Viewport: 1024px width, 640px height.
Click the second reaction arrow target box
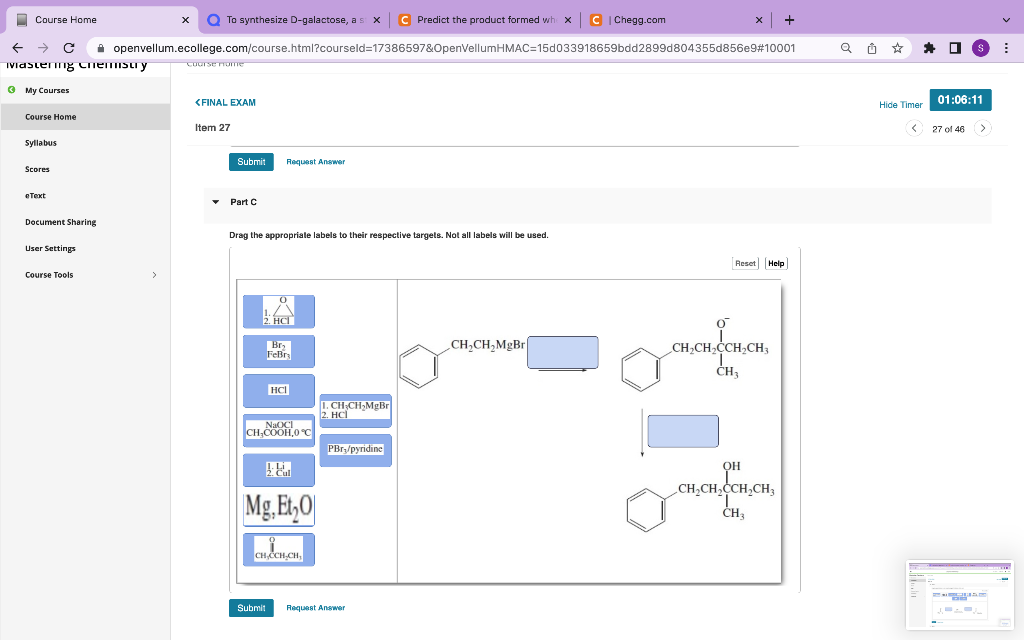click(683, 431)
